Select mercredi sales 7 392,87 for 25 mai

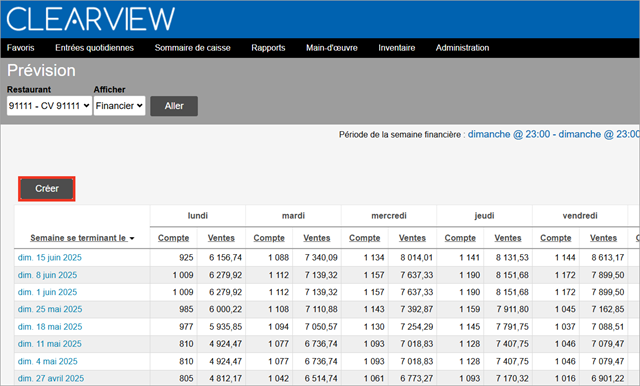416,309
